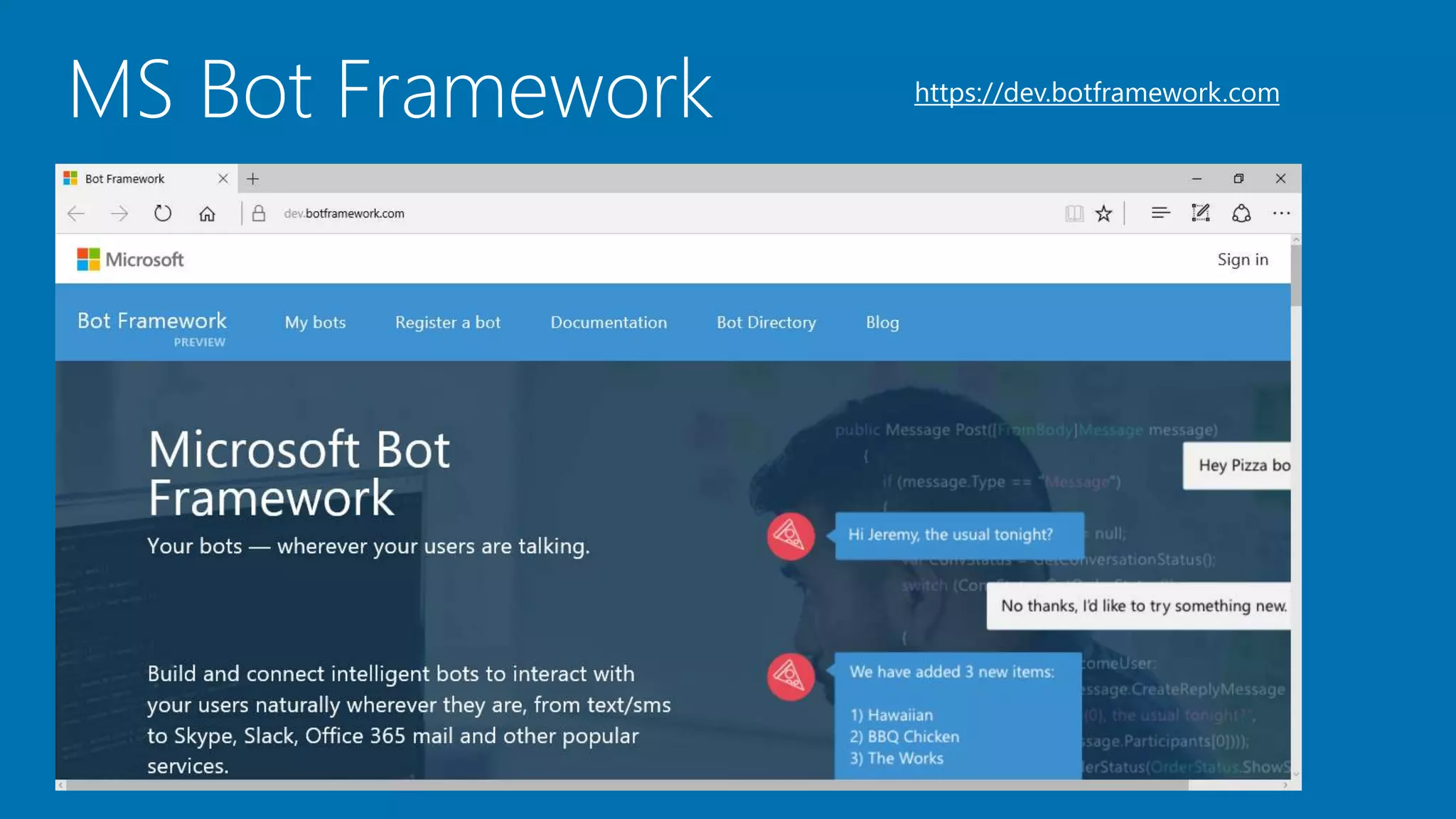Open the More actions ellipsis menu
The height and width of the screenshot is (819, 1456).
pyautogui.click(x=1281, y=213)
